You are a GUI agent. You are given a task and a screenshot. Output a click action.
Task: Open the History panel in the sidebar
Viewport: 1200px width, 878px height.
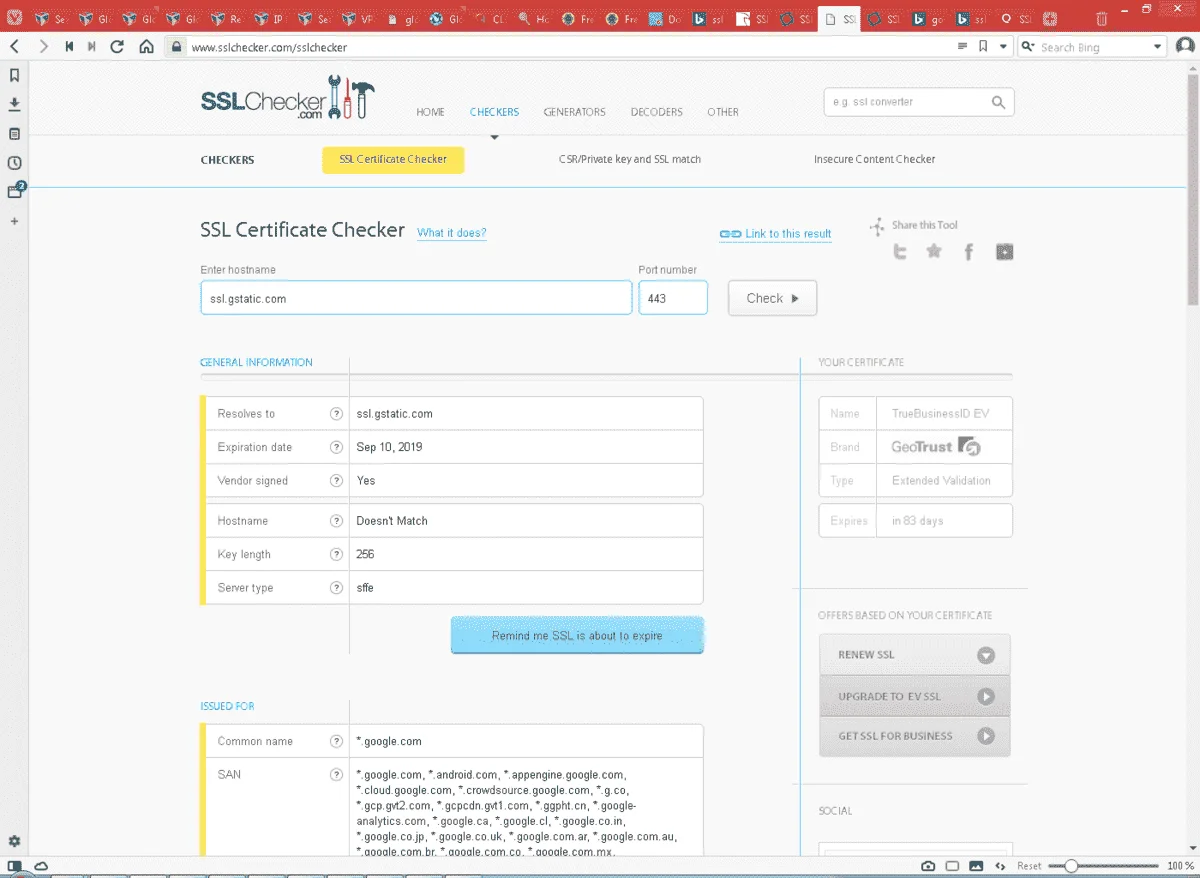point(14,163)
